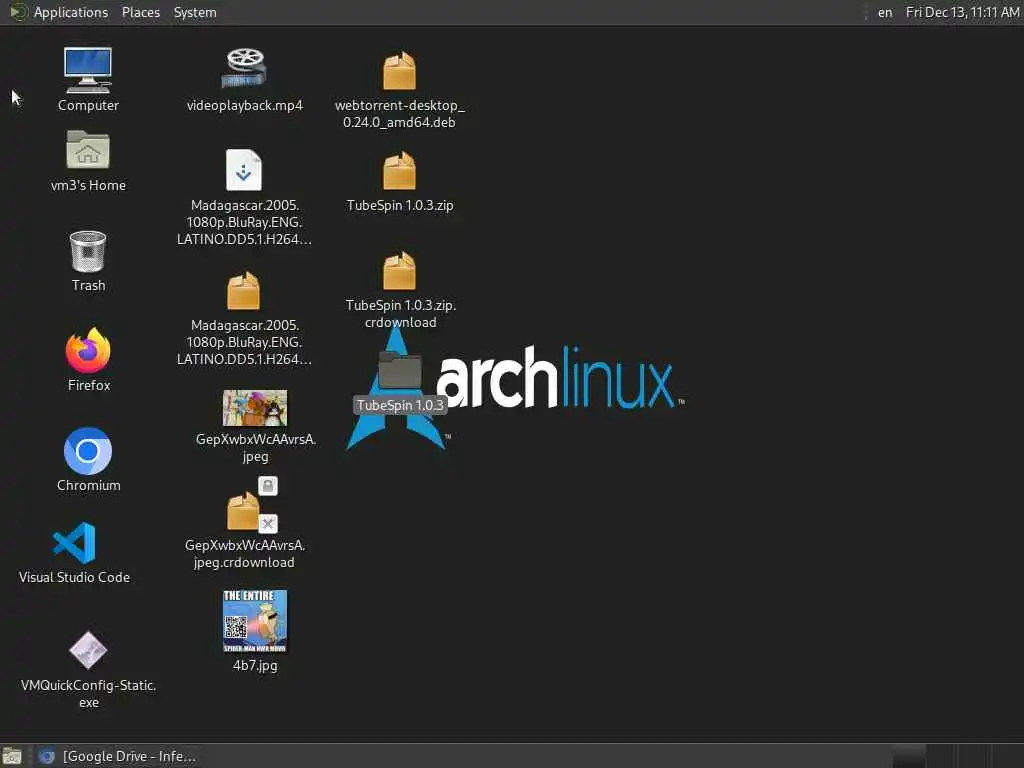Launch the Chromium browser icon
This screenshot has width=1024, height=768.
[88, 451]
